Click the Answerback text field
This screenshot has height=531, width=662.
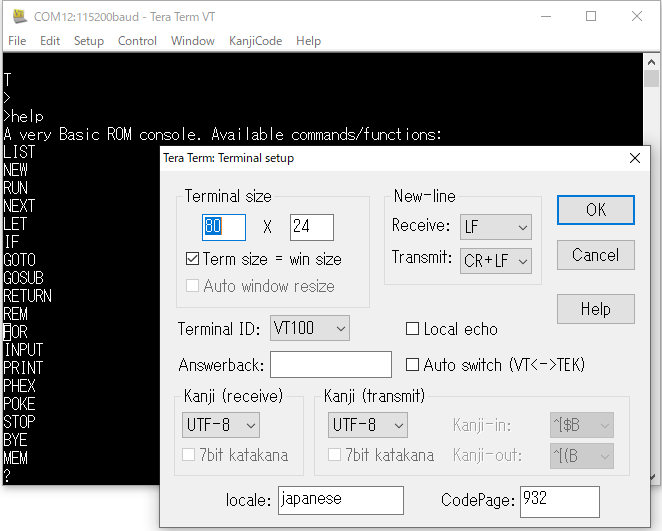tap(330, 365)
